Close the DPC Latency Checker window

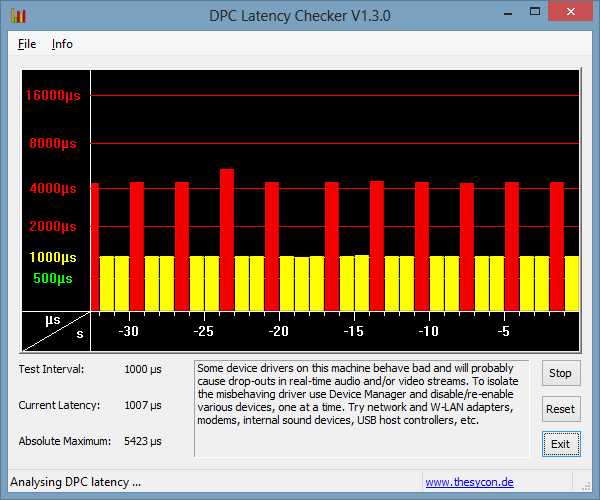[570, 11]
